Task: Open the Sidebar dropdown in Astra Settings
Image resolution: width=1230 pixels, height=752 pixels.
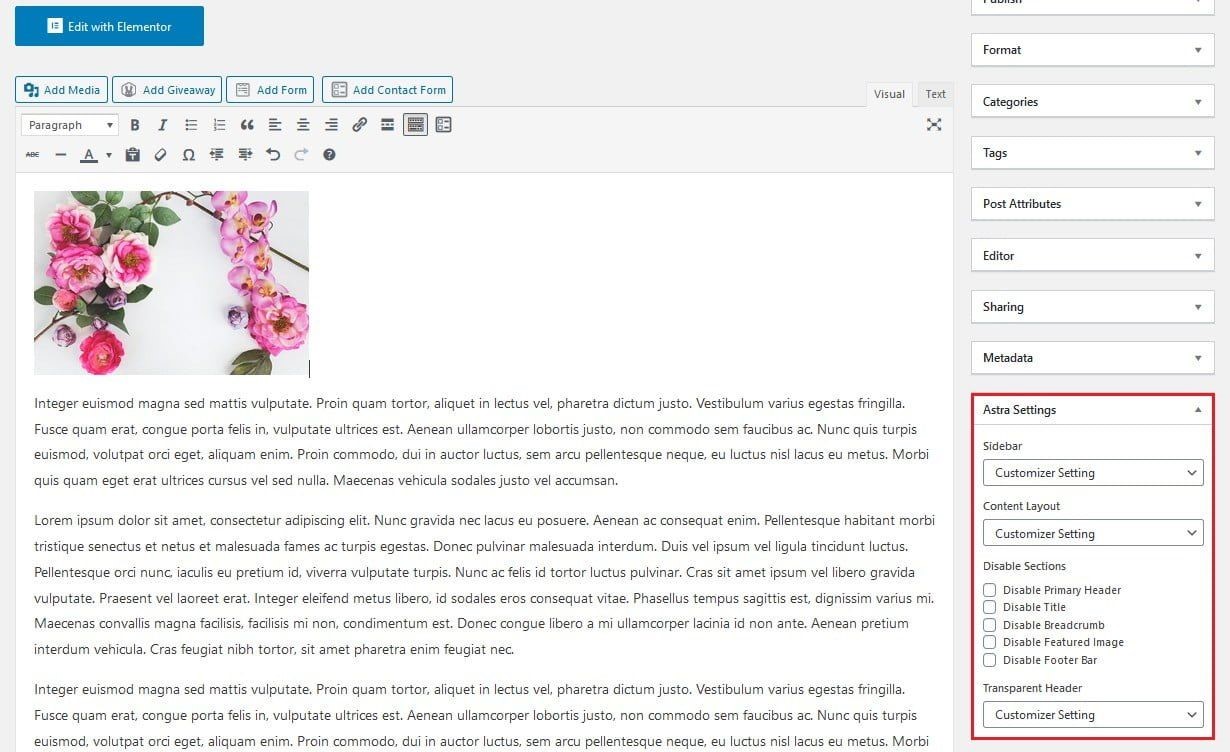Action: (1092, 473)
